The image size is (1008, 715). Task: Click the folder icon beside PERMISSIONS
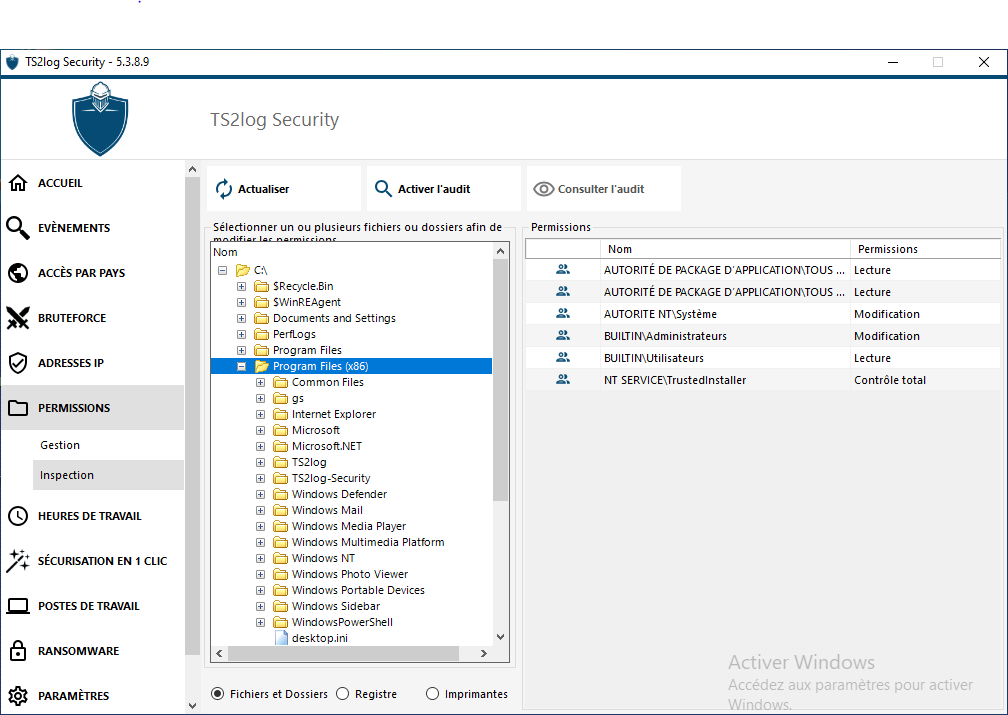click(x=18, y=408)
